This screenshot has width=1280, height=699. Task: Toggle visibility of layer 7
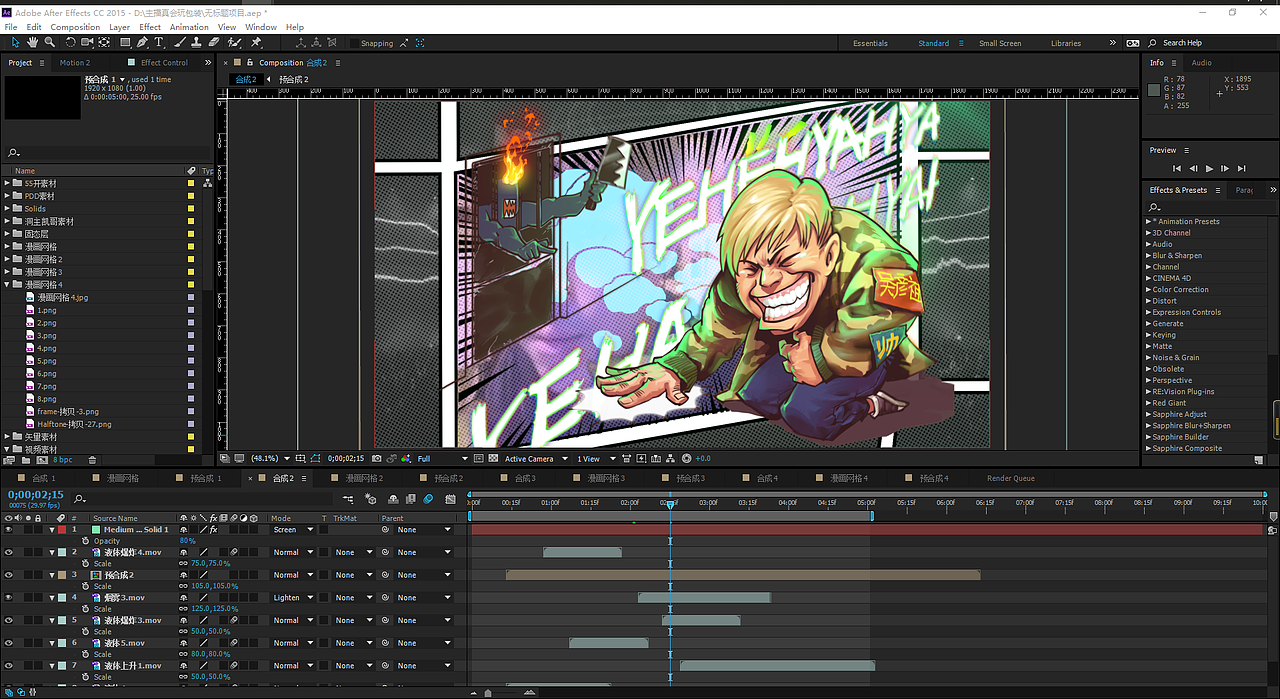(x=9, y=666)
